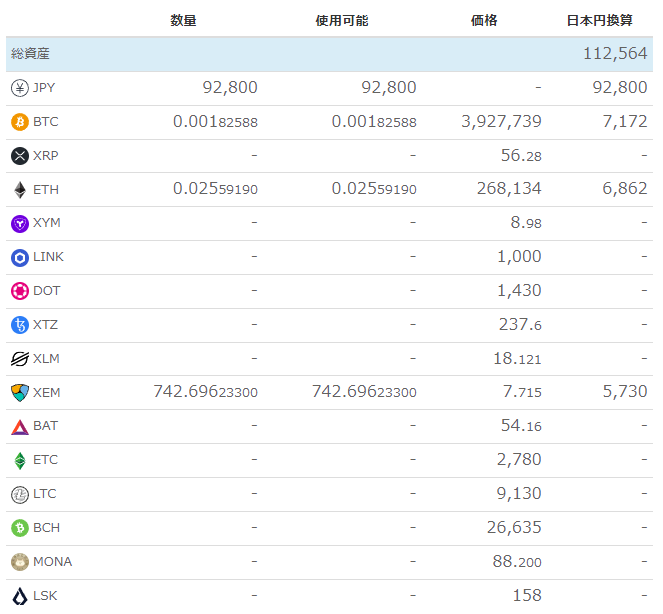Click the blue Tezos XTZ icon
663x614 pixels.
click(x=19, y=325)
